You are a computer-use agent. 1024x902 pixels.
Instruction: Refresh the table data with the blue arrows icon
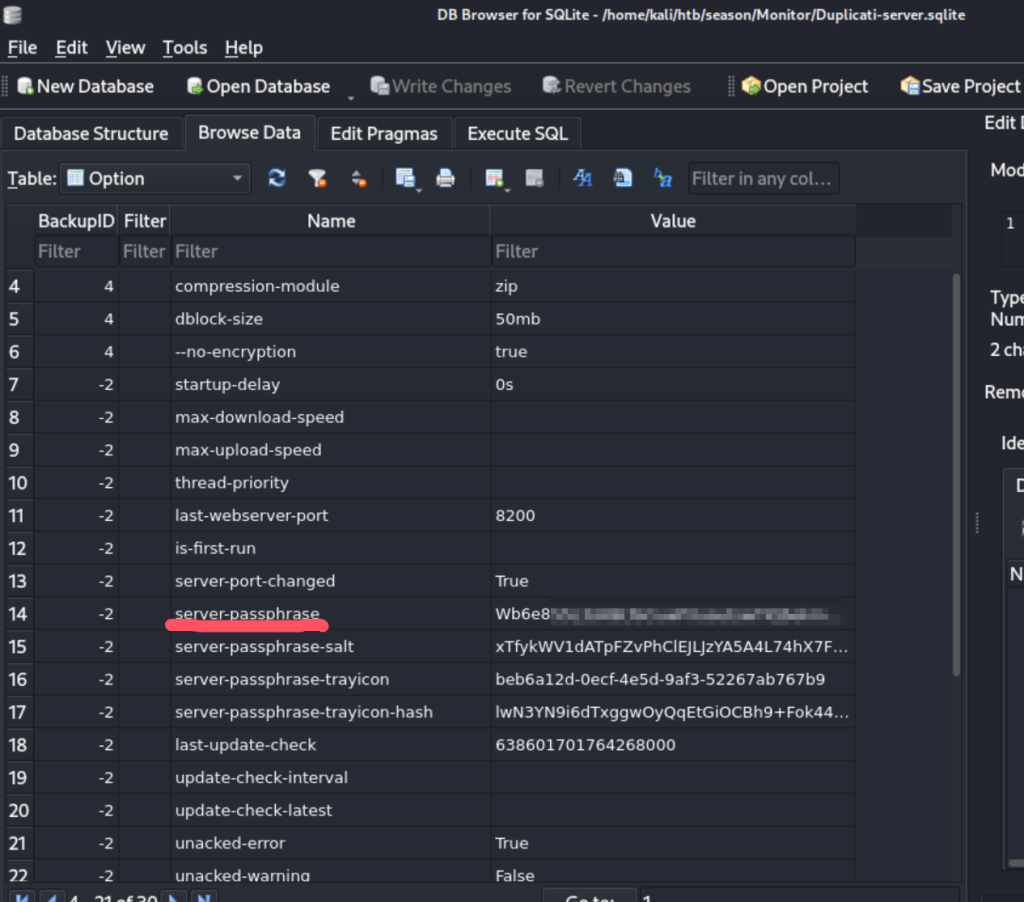[277, 178]
